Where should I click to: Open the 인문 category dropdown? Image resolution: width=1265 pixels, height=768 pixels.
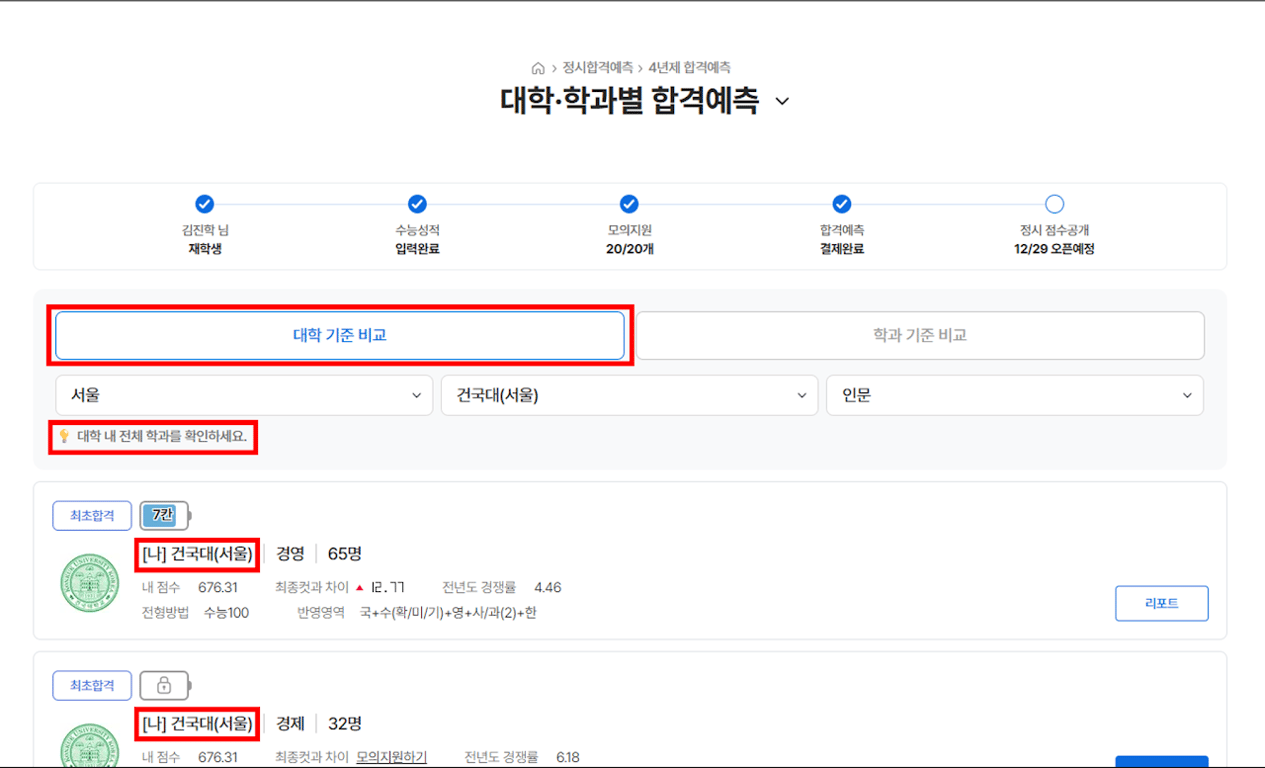coord(1015,395)
